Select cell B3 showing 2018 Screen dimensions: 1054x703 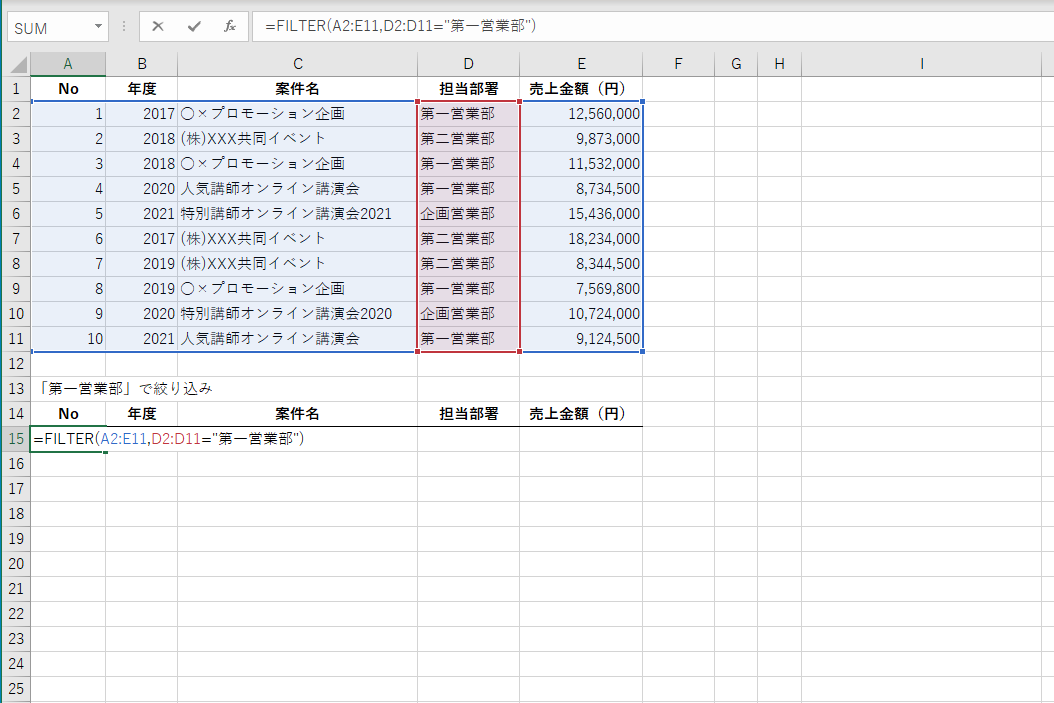coord(141,138)
